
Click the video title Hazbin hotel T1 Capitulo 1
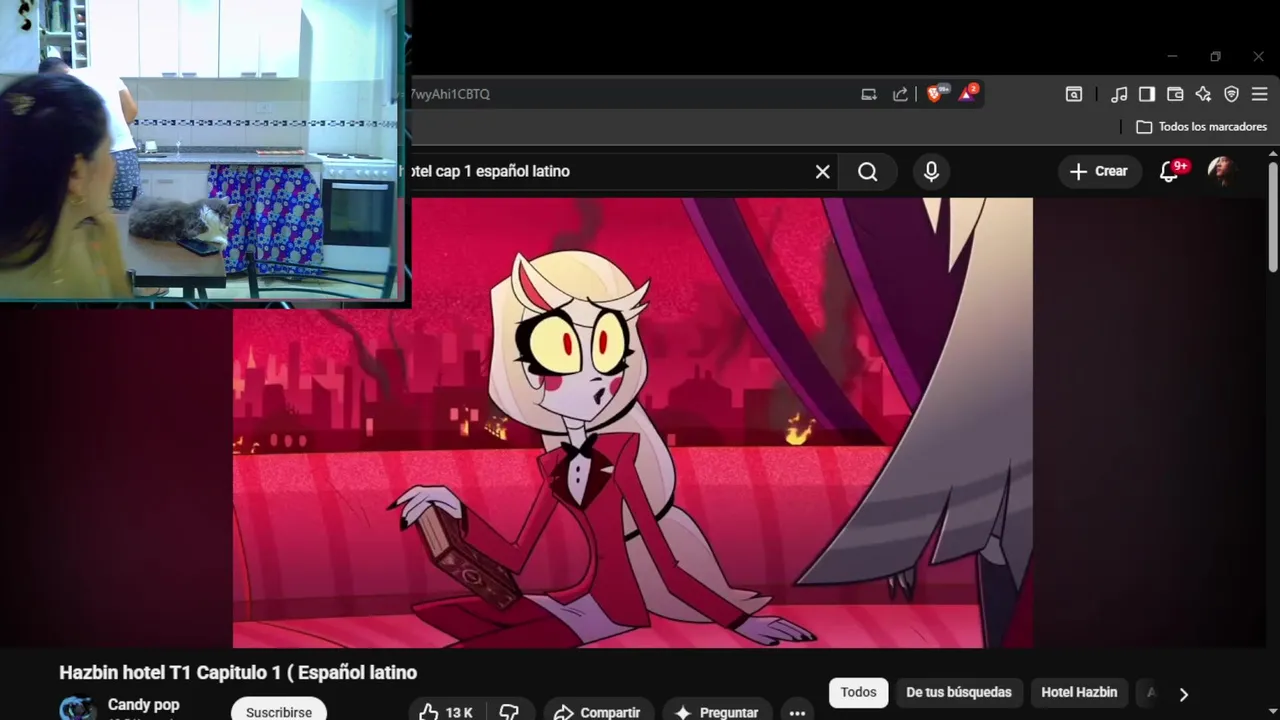238,673
